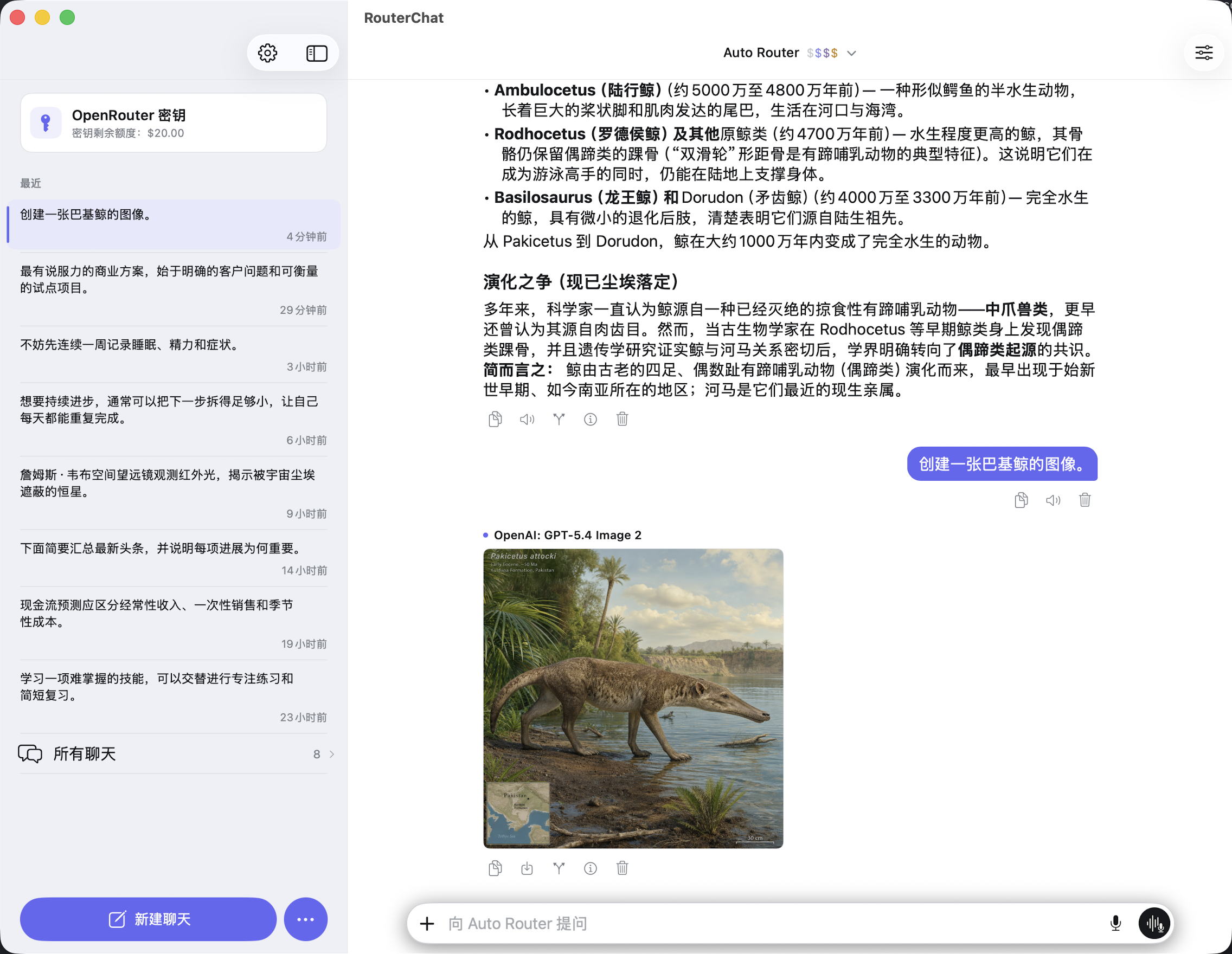Click the 8 chat count
The height and width of the screenshot is (954, 1232).
[x=317, y=754]
